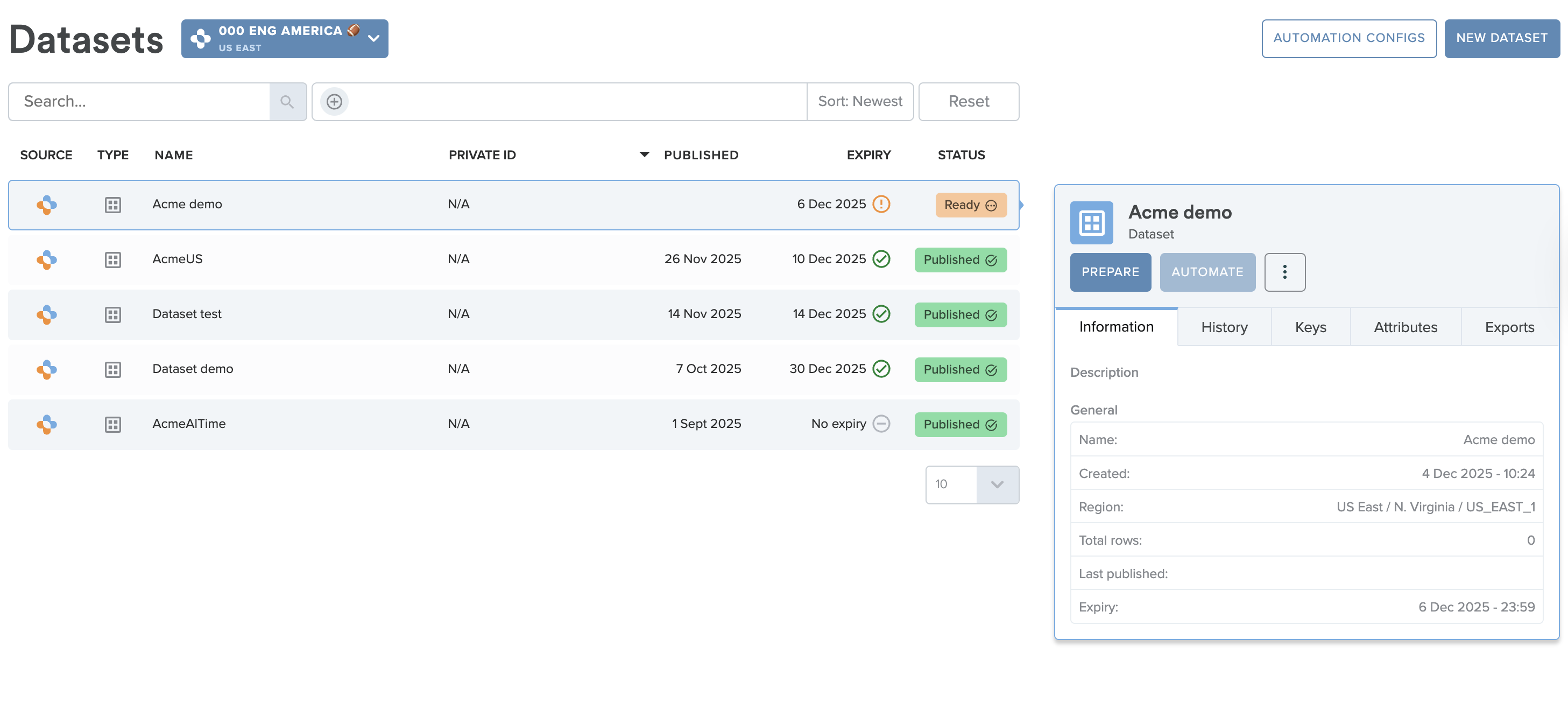
Task: Click the Reset filters button
Action: (x=969, y=102)
